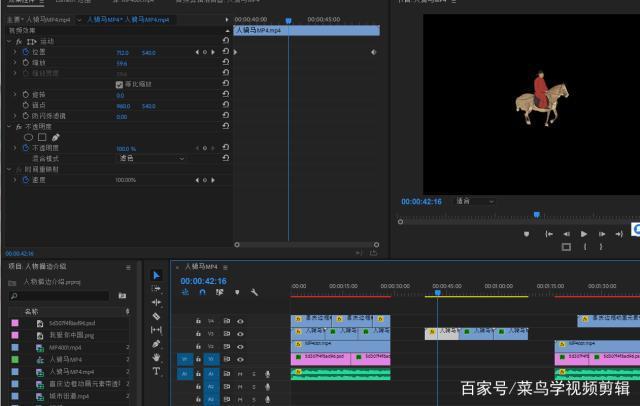Select the Type tool
The height and width of the screenshot is (406, 640).
pyautogui.click(x=156, y=371)
